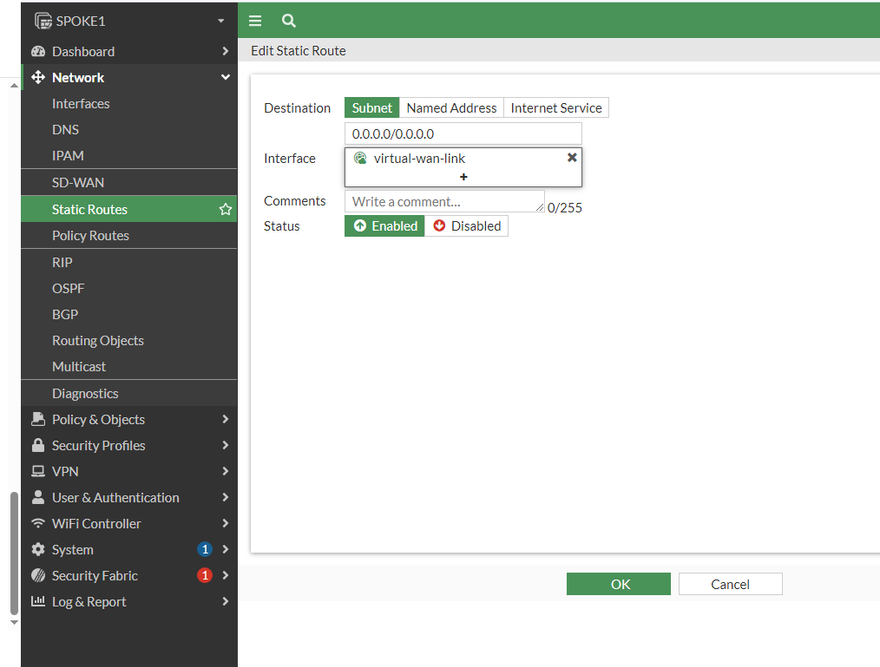This screenshot has width=880, height=667.
Task: Click the search magnifier icon
Action: pyautogui.click(x=288, y=20)
